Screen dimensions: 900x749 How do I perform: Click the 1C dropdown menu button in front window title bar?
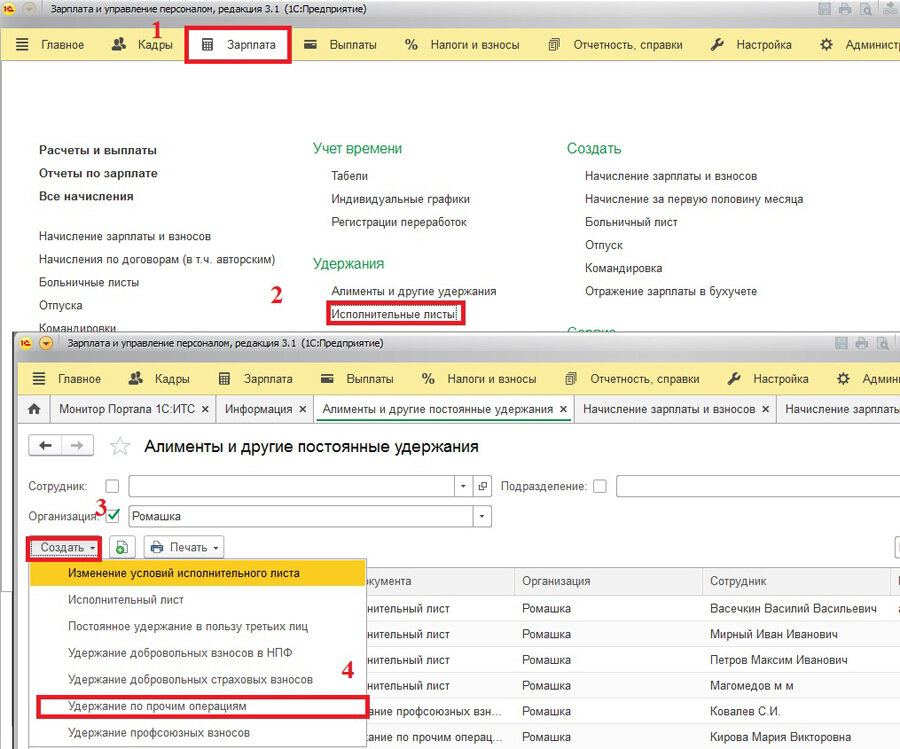coord(45,343)
